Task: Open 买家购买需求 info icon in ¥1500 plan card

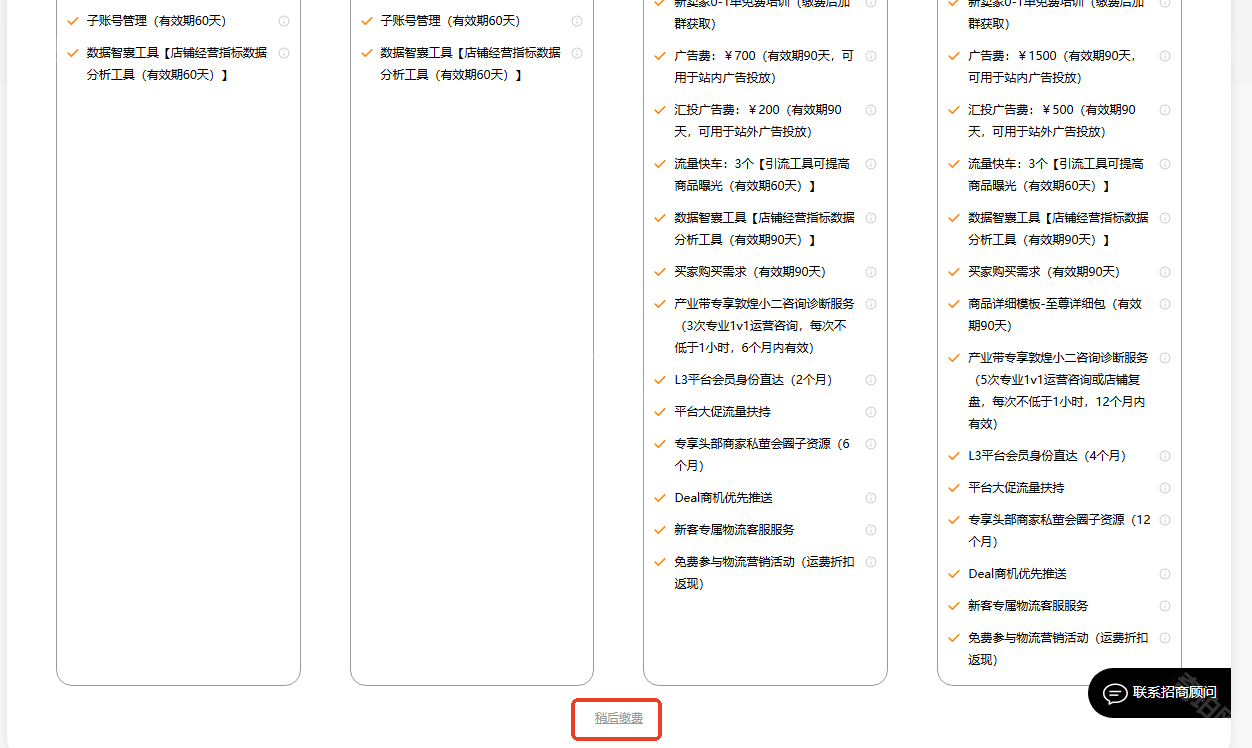Action: pos(1165,272)
